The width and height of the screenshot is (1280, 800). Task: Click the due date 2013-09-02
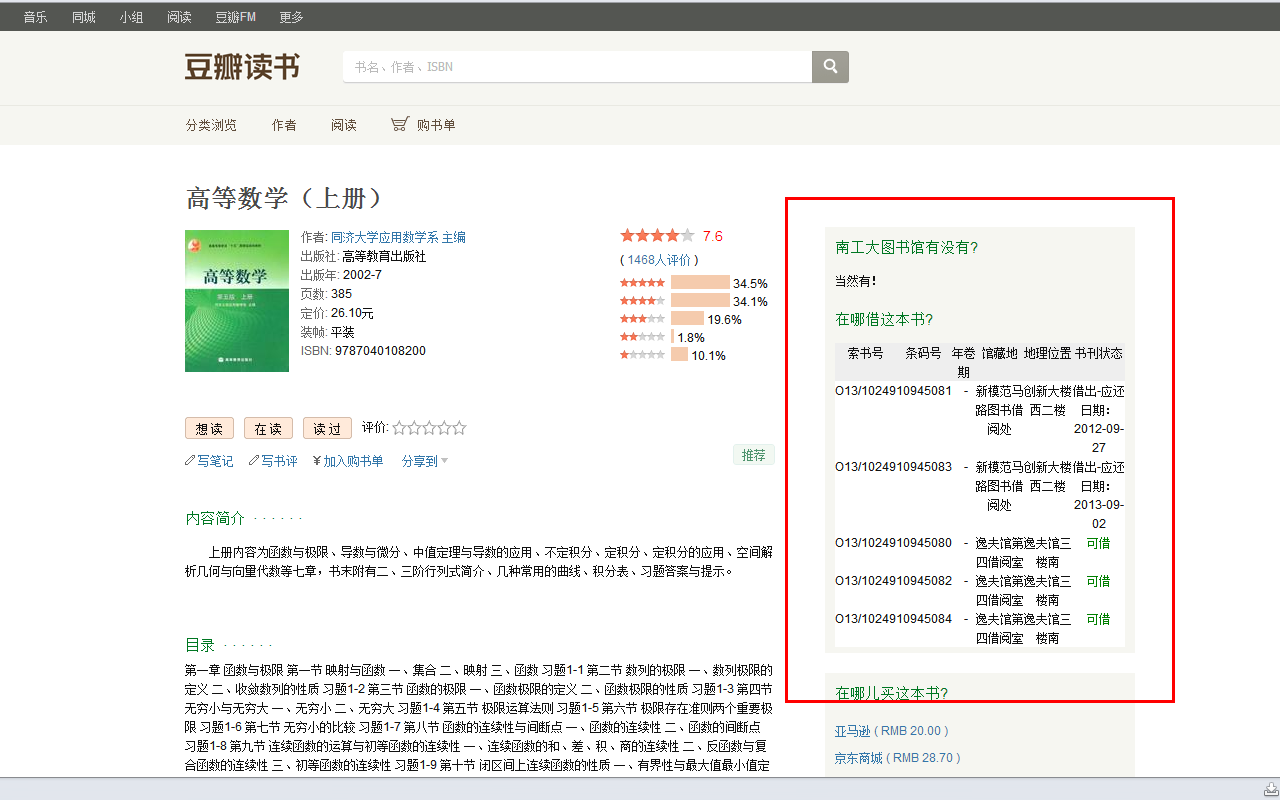[1099, 514]
